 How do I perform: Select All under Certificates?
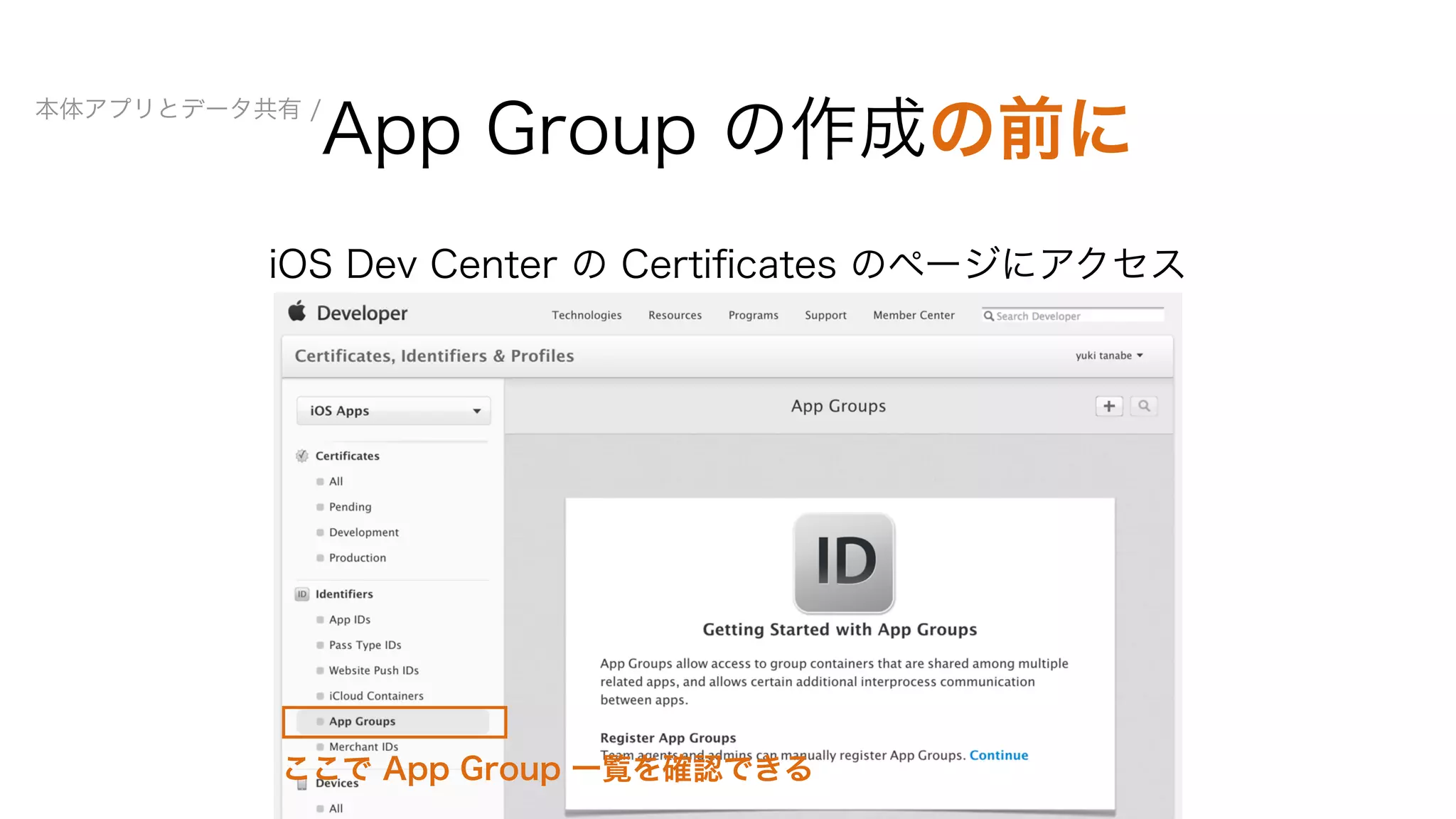tap(336, 481)
